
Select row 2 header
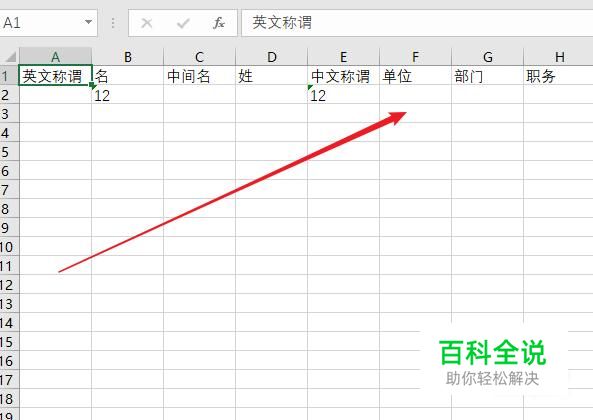tap(9, 94)
